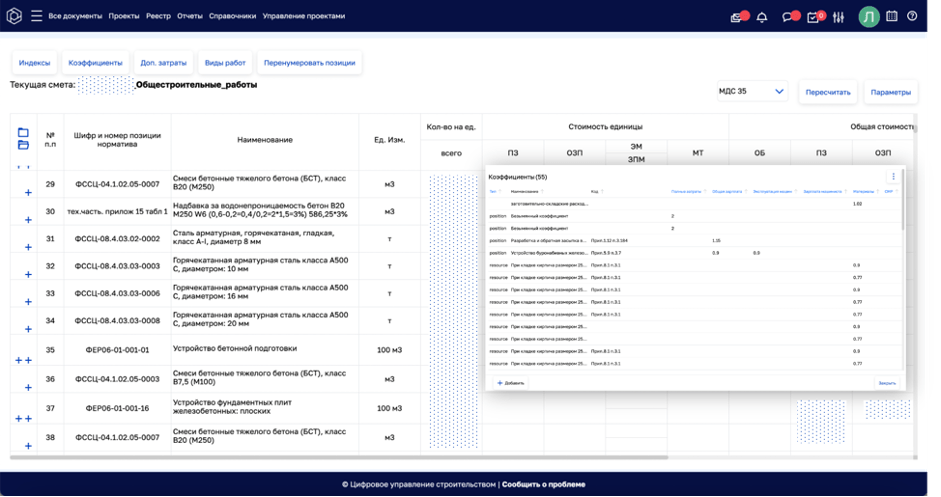The width and height of the screenshot is (941, 497).
Task: Expand the МДС 35 dropdown
Action: pos(753,92)
